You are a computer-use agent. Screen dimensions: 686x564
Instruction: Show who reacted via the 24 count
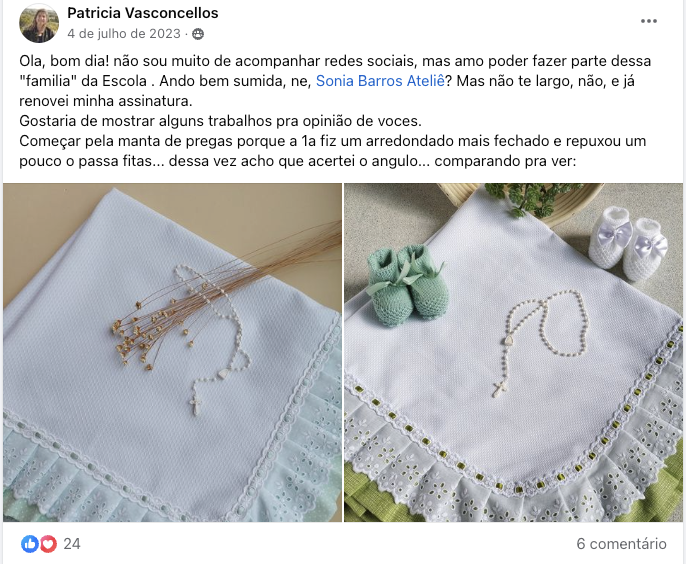click(x=72, y=544)
